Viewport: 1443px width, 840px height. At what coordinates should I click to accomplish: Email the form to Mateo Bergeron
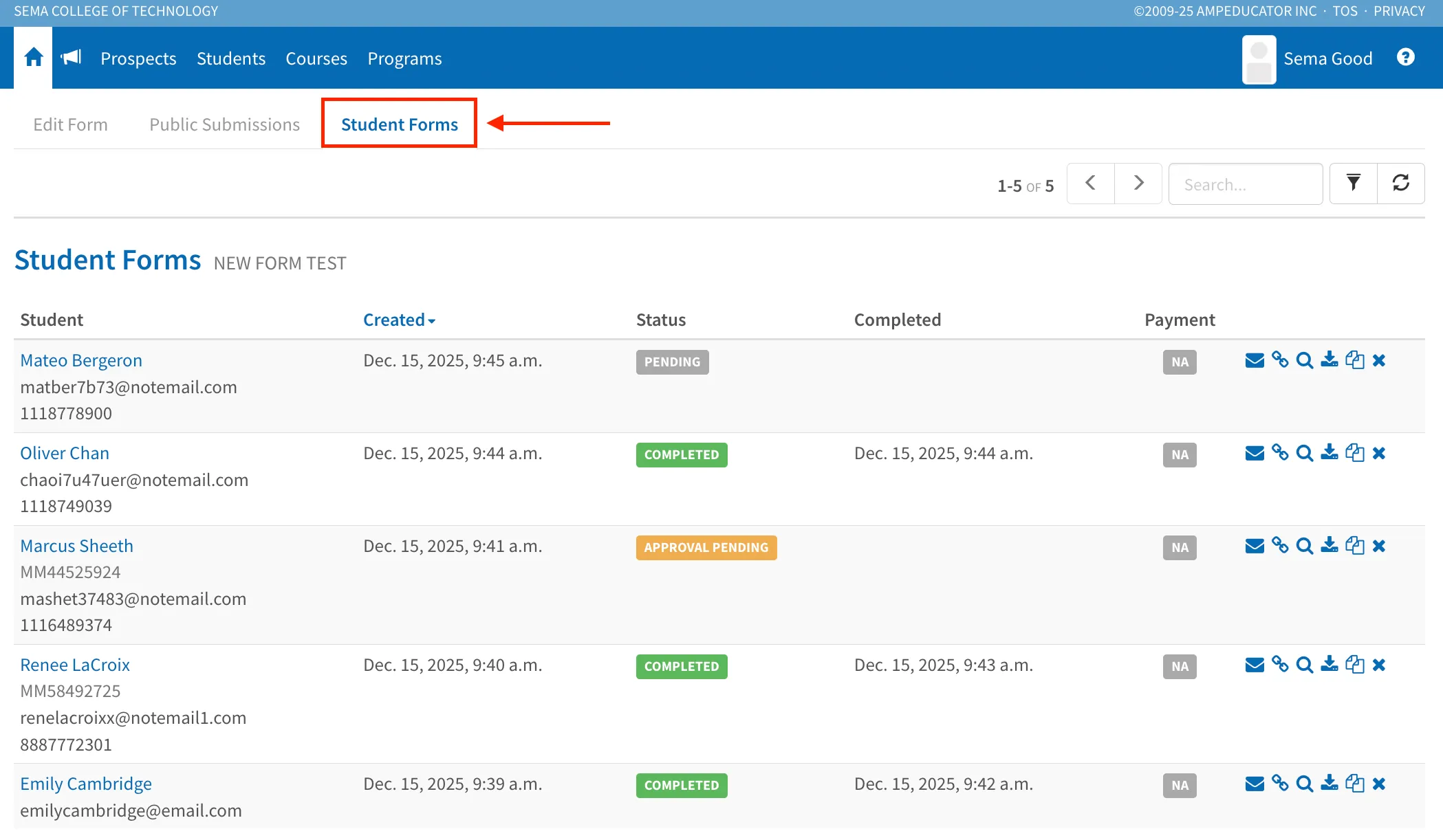point(1255,360)
